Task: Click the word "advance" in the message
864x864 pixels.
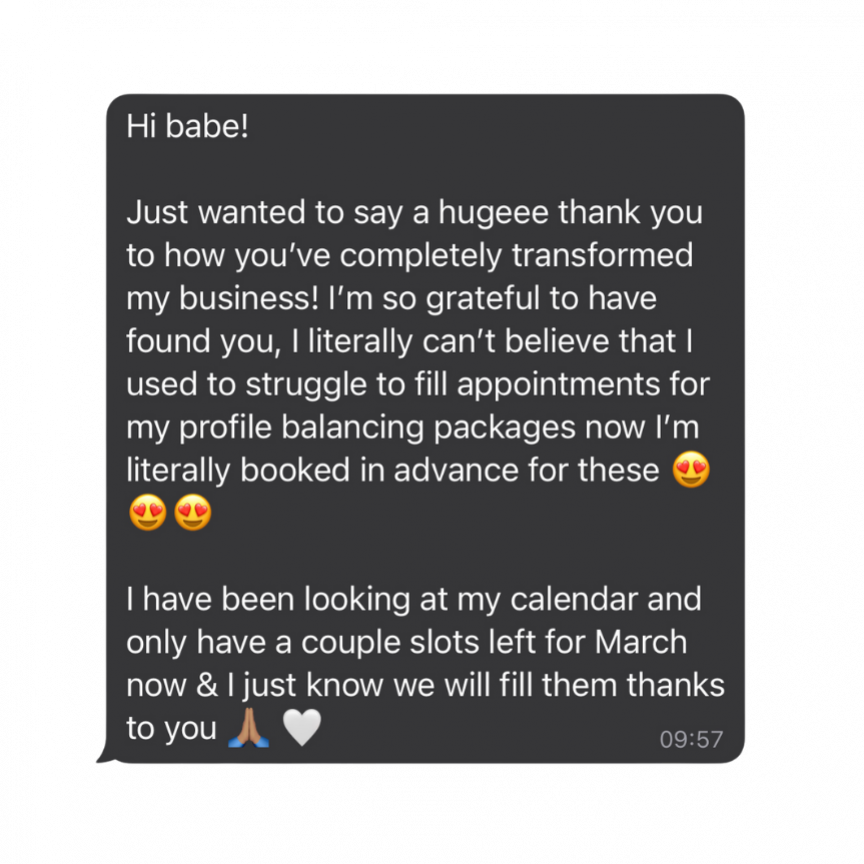Action: (x=457, y=471)
